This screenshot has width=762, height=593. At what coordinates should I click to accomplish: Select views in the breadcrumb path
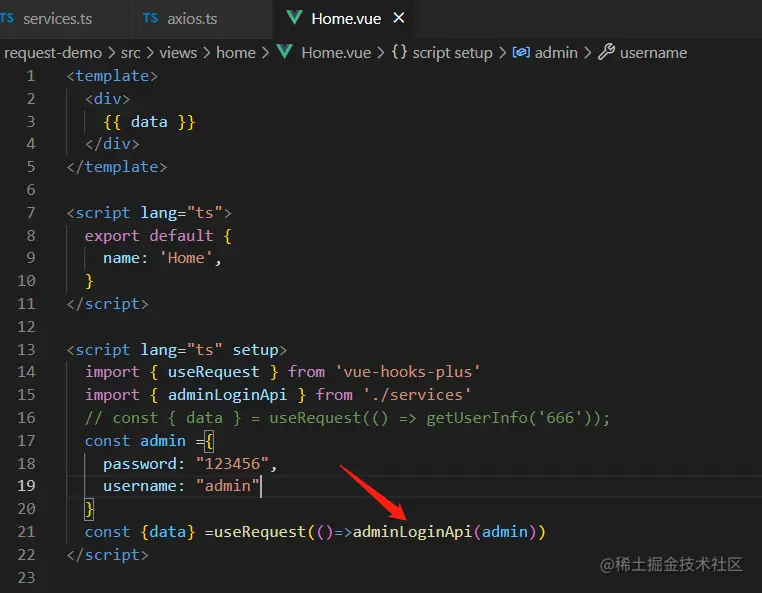178,52
